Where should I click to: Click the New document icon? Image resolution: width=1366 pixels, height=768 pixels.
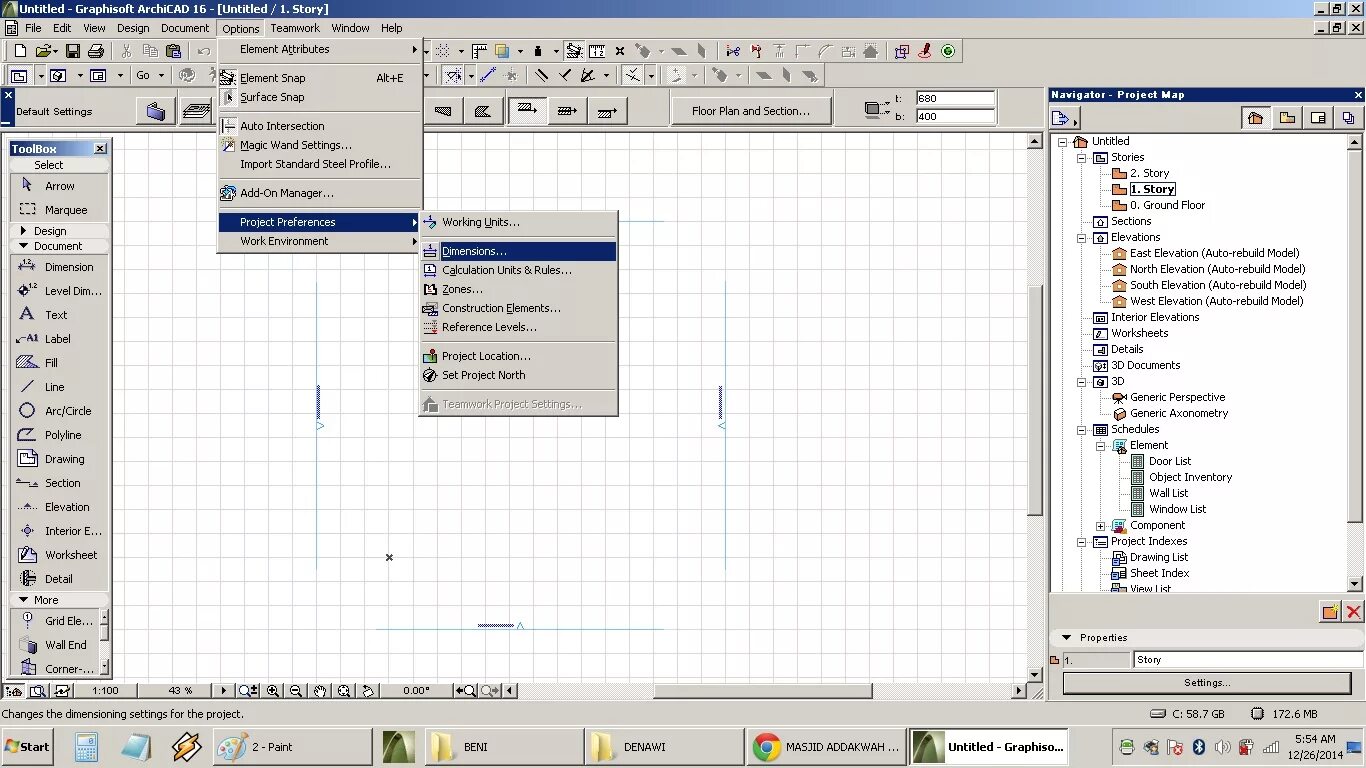click(20, 51)
